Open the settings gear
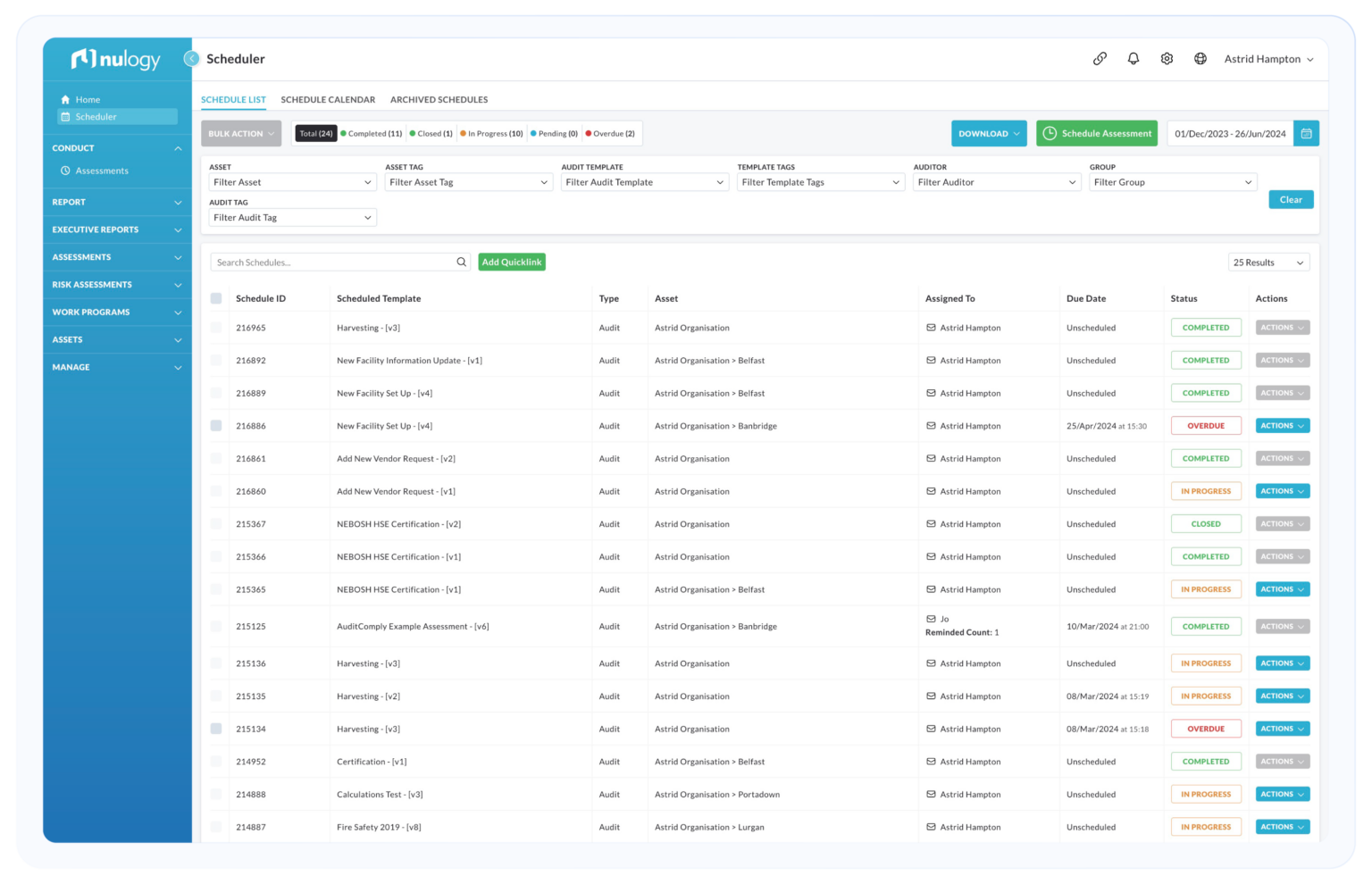This screenshot has width=1372, height=884. [x=1167, y=59]
